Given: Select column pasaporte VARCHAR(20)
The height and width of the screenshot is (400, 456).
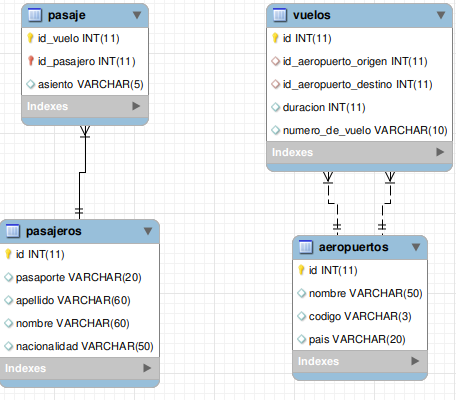Looking at the screenshot, I should click(80, 277).
